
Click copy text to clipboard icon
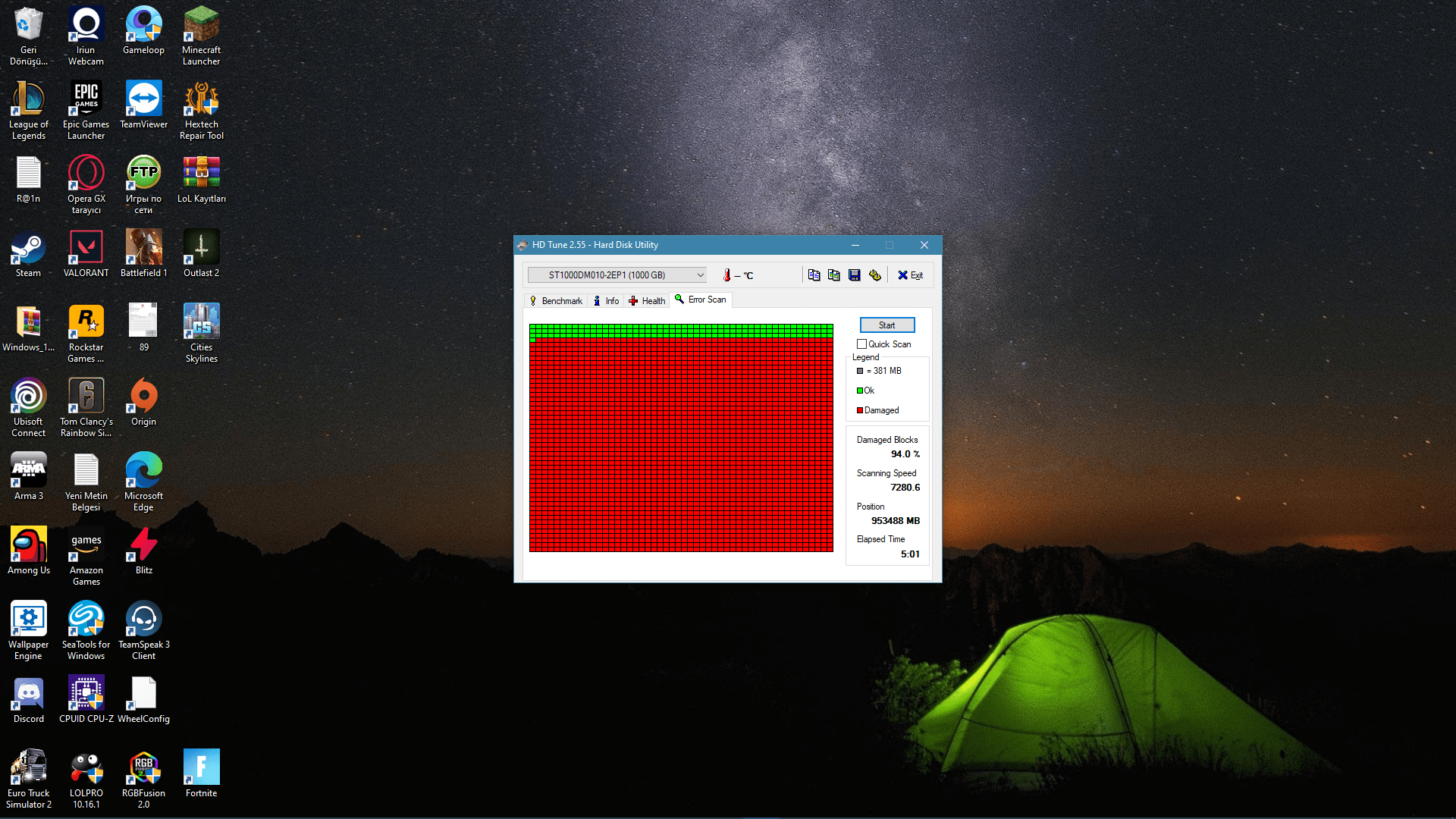(x=814, y=275)
